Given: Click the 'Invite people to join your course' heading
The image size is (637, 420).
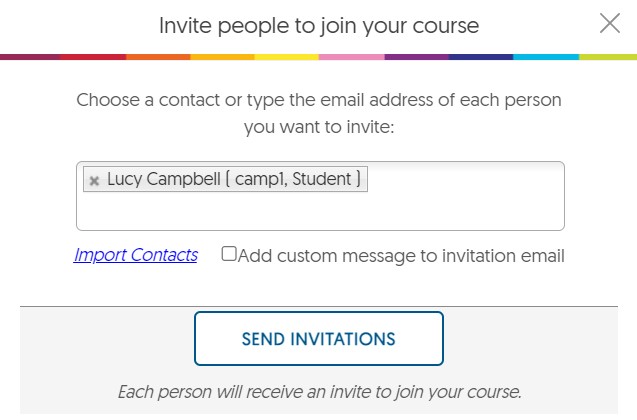Looking at the screenshot, I should click(x=318, y=25).
